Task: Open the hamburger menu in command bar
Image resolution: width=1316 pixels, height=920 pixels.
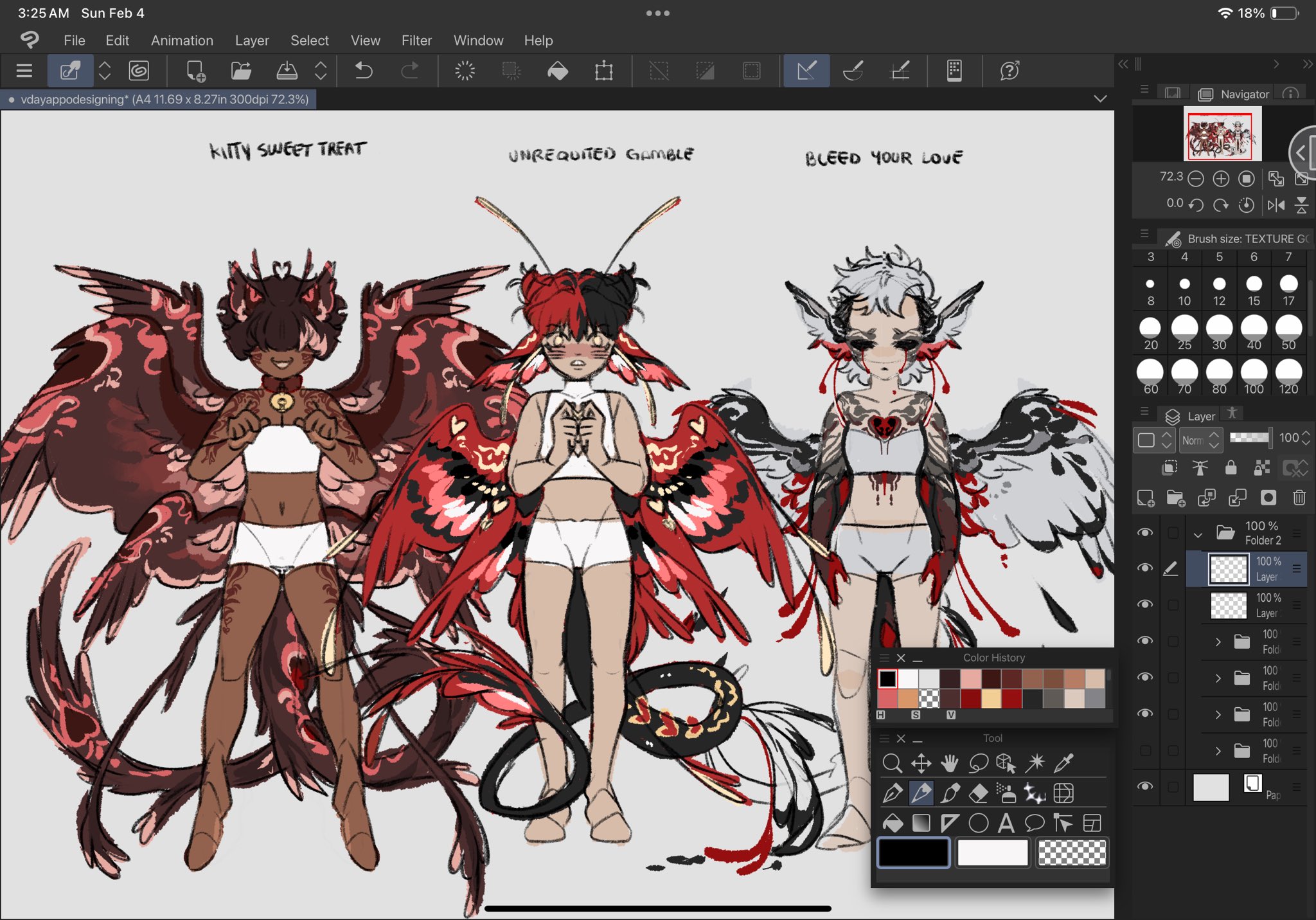Action: pyautogui.click(x=24, y=71)
